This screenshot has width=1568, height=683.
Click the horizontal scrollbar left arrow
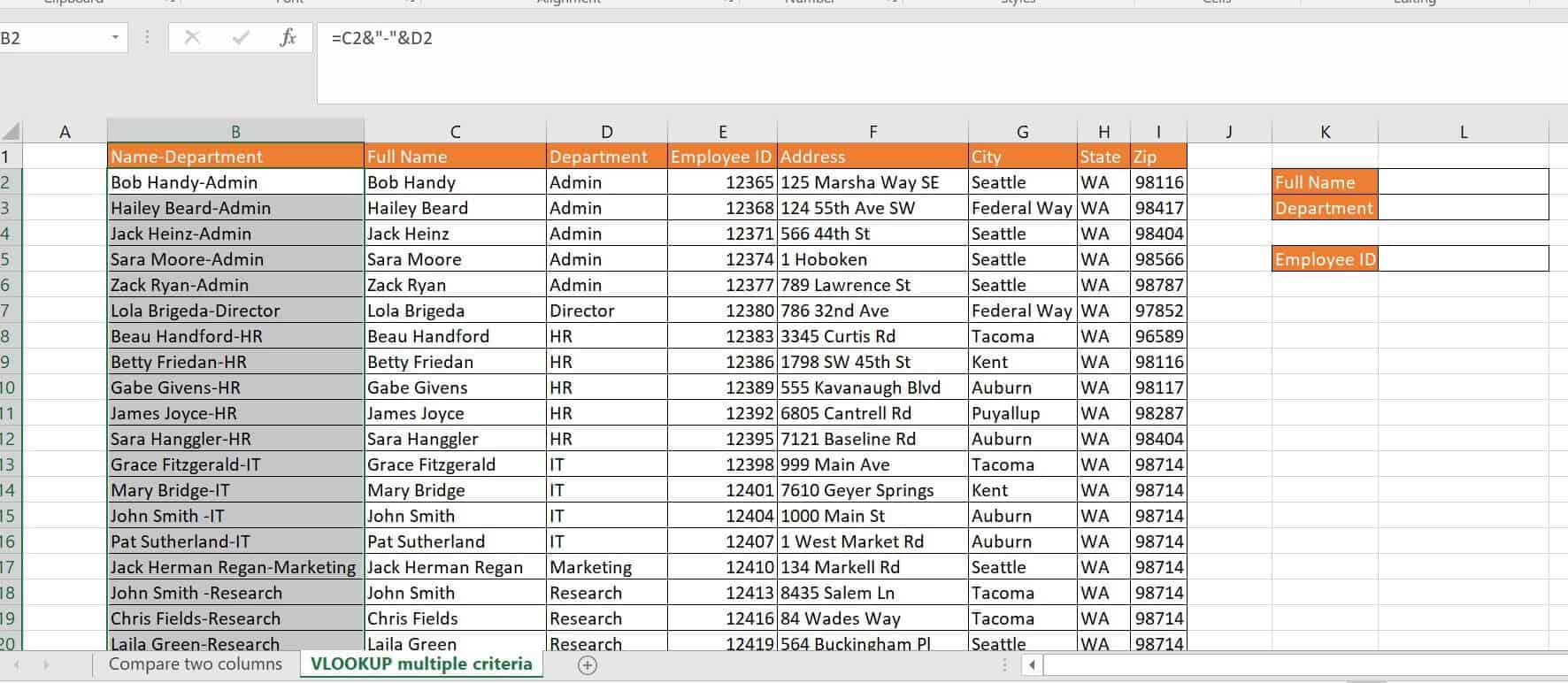[1032, 664]
